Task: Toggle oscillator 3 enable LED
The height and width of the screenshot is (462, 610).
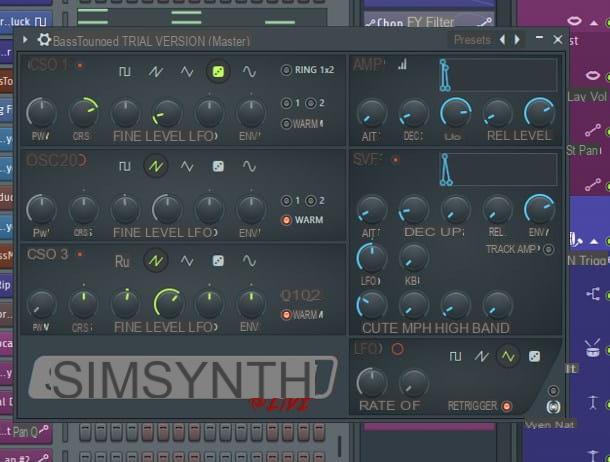Action: point(80,254)
